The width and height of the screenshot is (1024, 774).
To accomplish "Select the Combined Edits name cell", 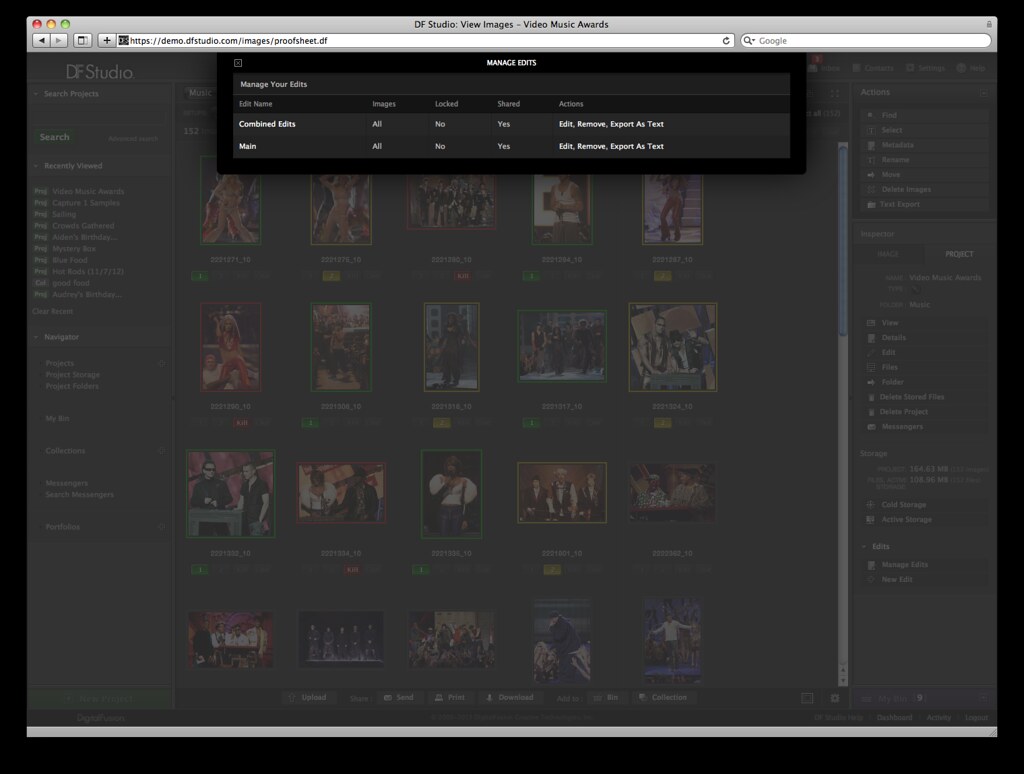I will pos(267,124).
